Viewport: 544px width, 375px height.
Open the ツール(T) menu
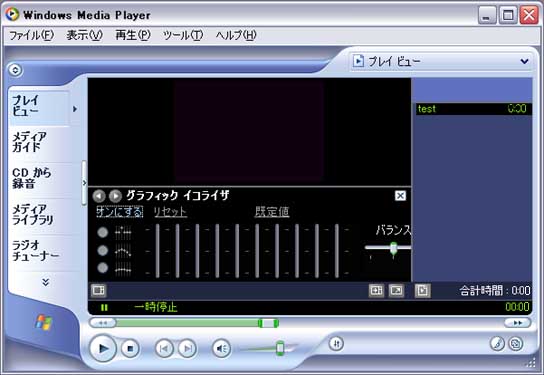click(183, 35)
